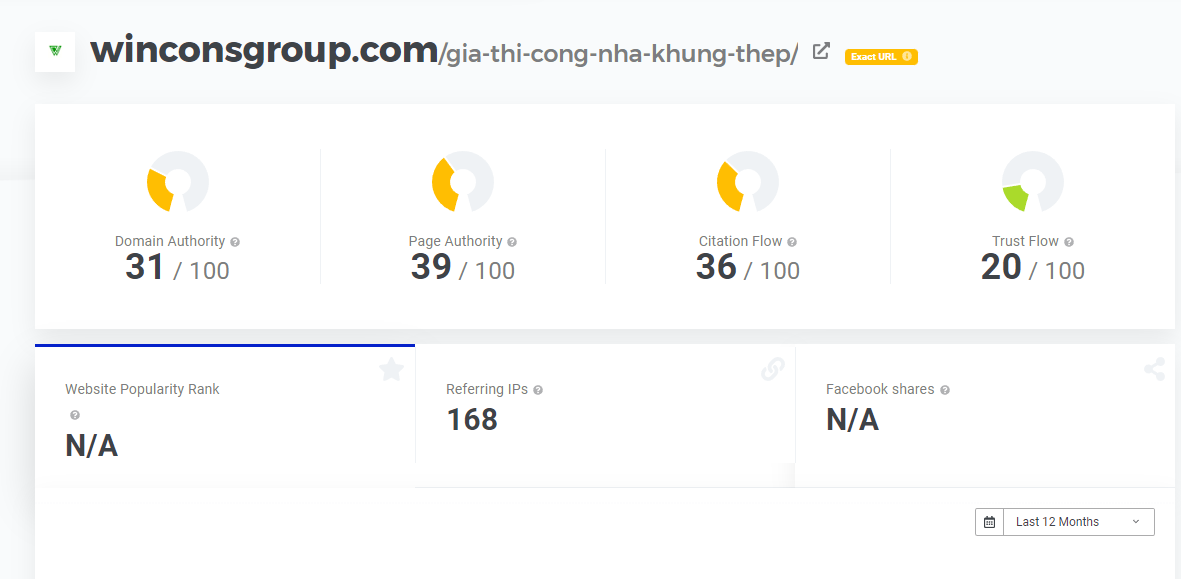Open the Last 12 Months date range dropdown
Image resolution: width=1181 pixels, height=579 pixels.
(1065, 522)
